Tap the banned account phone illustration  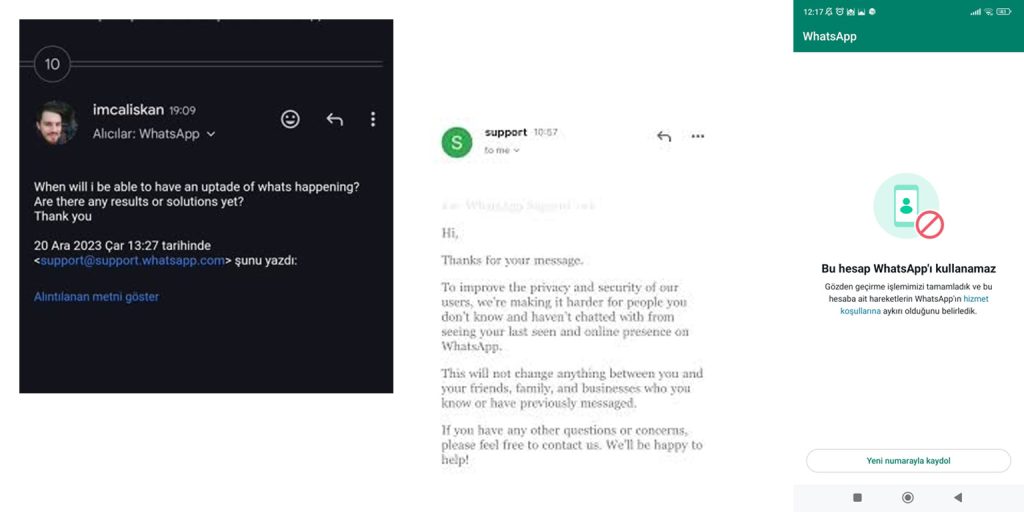click(907, 207)
